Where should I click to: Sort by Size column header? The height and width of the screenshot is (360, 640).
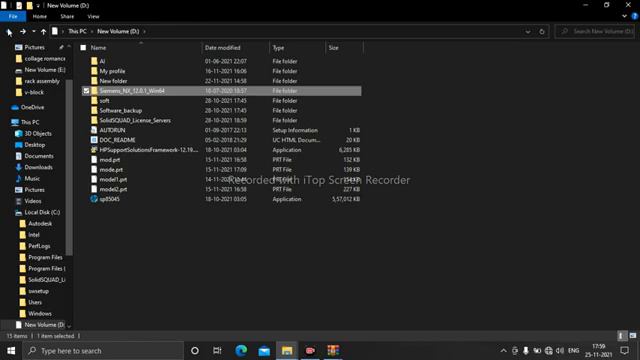pos(333,48)
